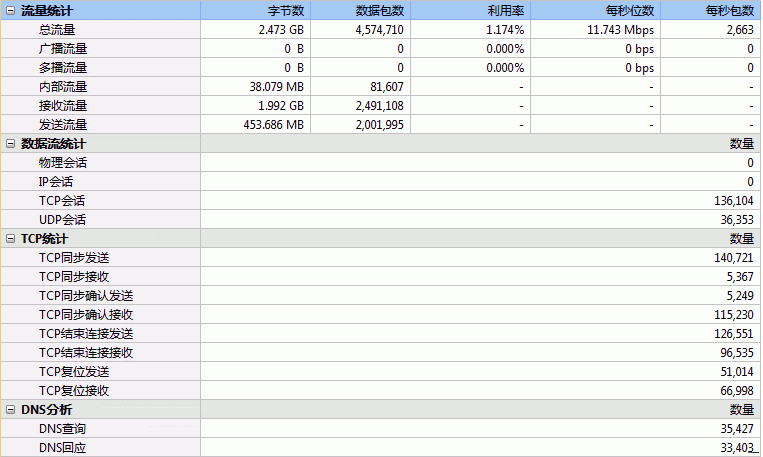Click the 11.743 Mbps value
Image resolution: width=763 pixels, height=457 pixels.
tap(620, 30)
